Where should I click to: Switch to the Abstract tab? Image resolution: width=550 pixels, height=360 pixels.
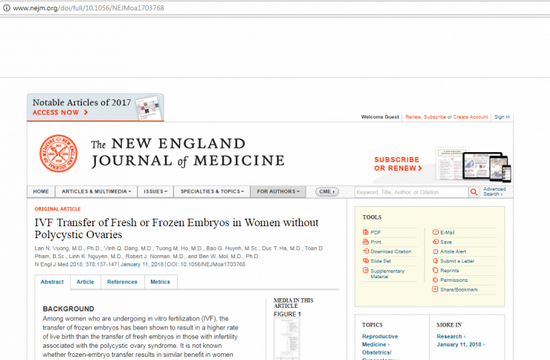pyautogui.click(x=52, y=282)
